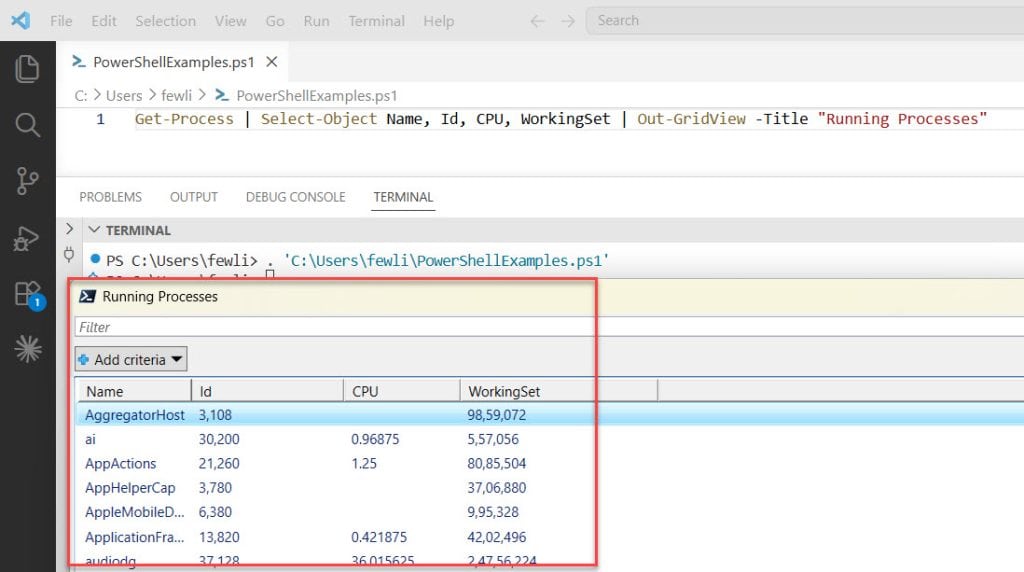Image resolution: width=1024 pixels, height=572 pixels.
Task: Select the AppHelperCap process row
Action: pyautogui.click(x=551, y=488)
